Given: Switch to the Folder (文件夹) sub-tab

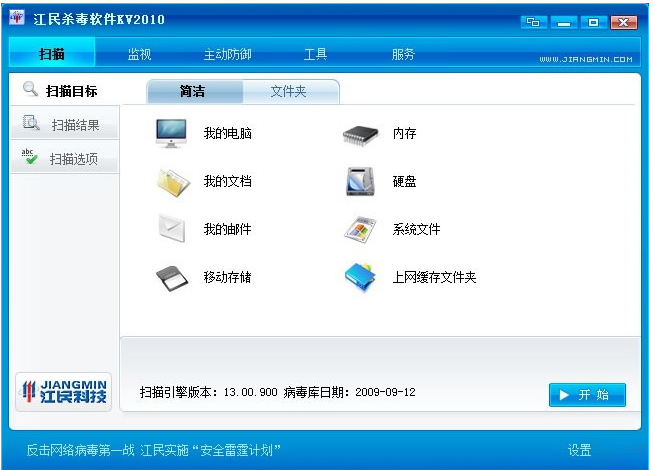Looking at the screenshot, I should tap(288, 92).
